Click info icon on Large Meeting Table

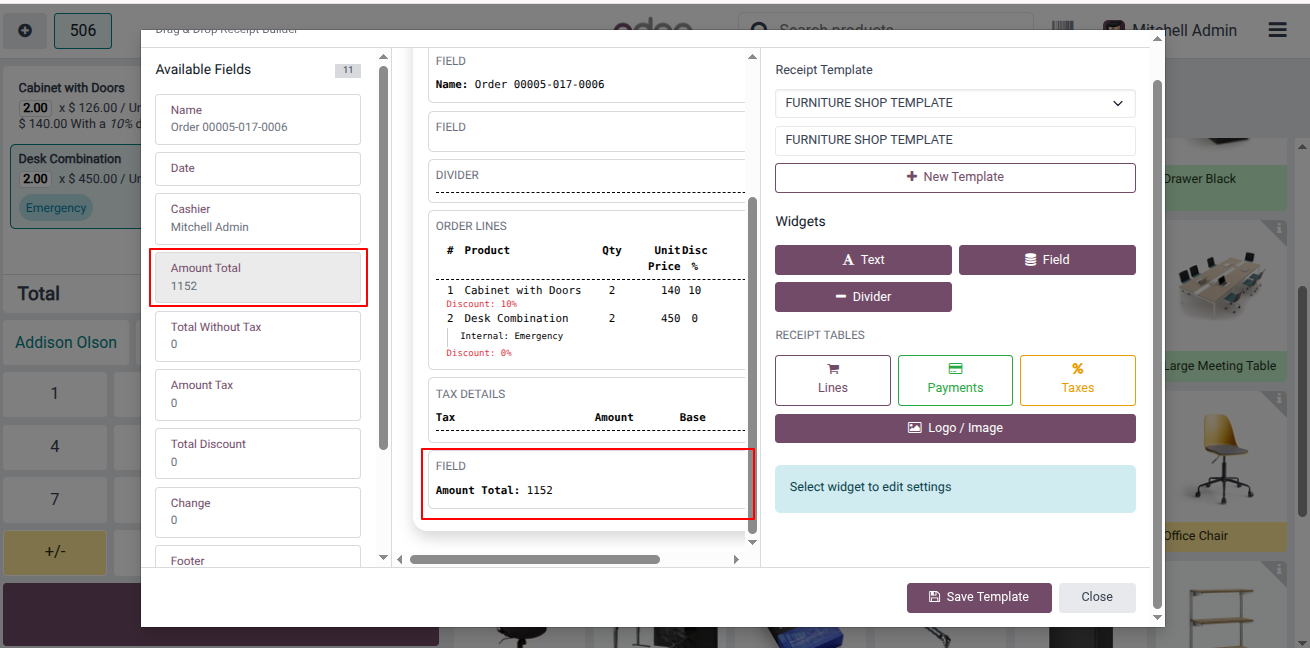pyautogui.click(x=1279, y=229)
